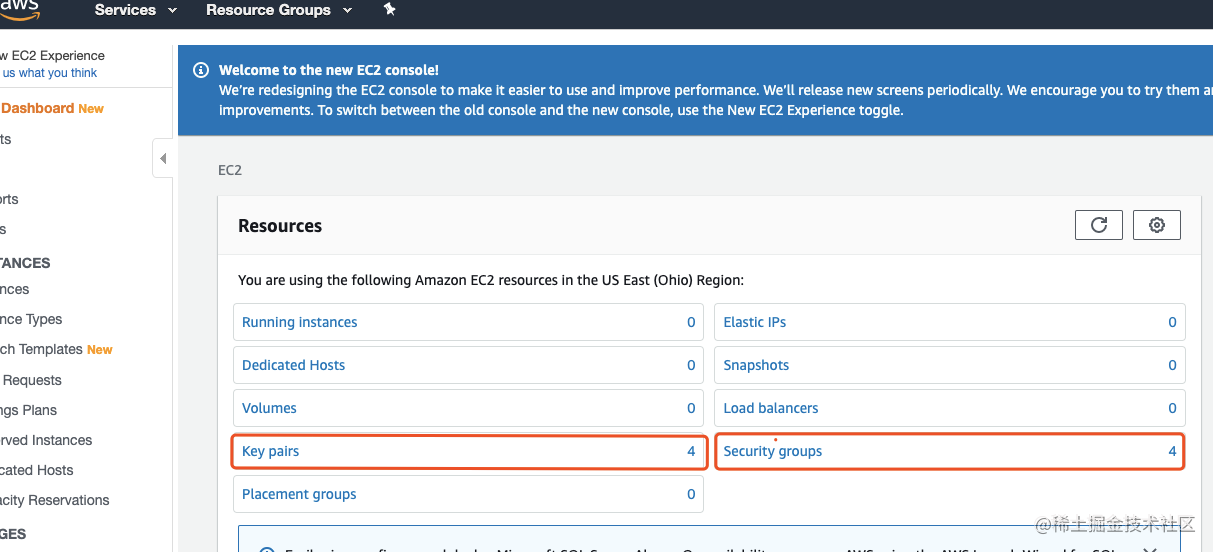Open Capacity Reservations in sidebar

55,500
